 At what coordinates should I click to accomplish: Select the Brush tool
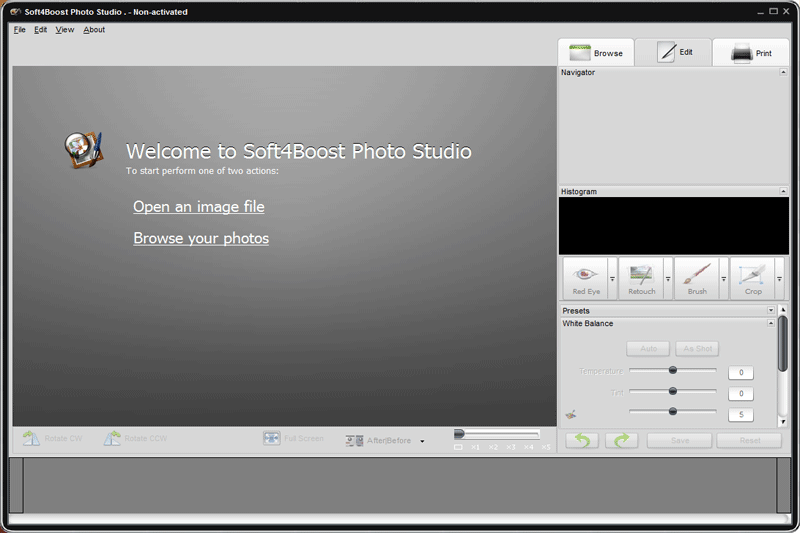(x=697, y=278)
